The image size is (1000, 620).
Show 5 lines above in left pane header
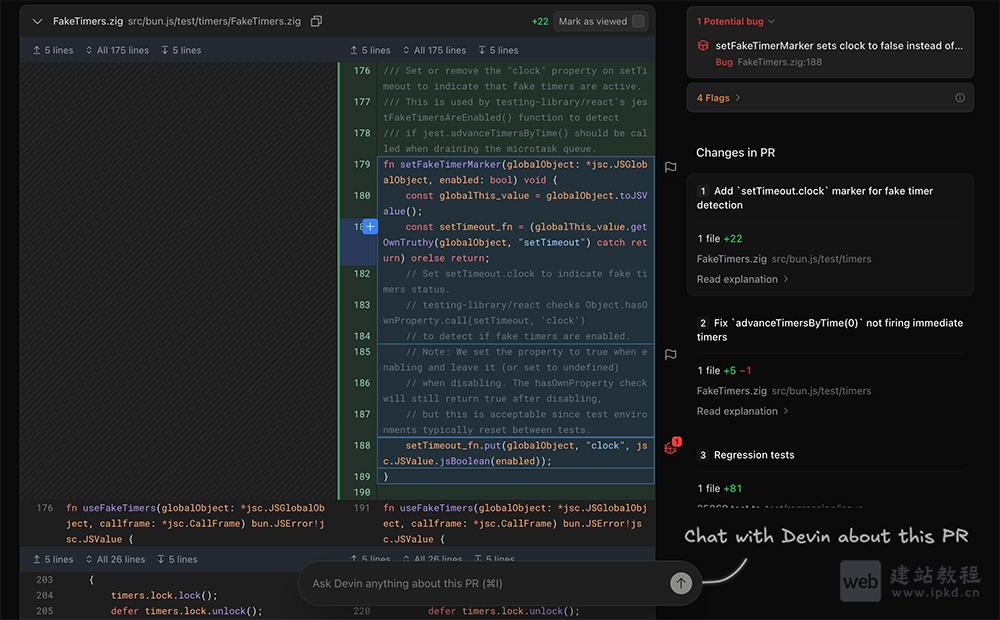pos(53,50)
